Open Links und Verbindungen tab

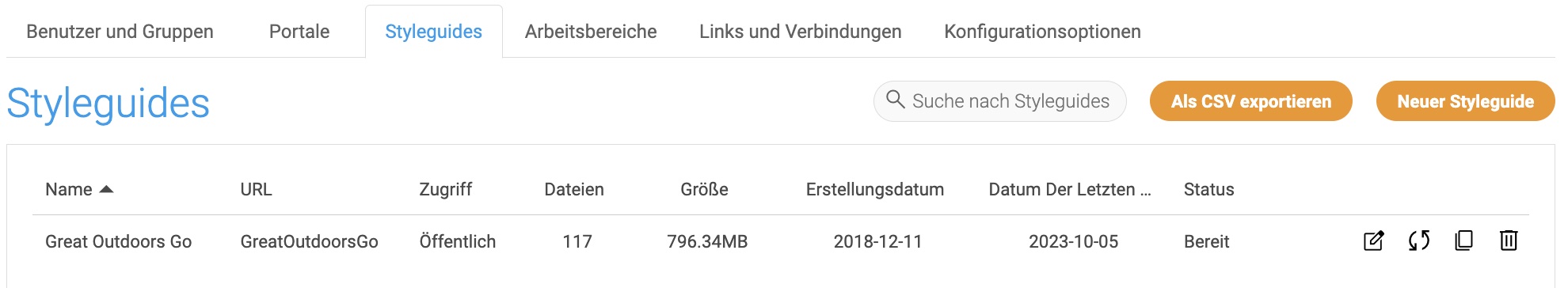(800, 32)
